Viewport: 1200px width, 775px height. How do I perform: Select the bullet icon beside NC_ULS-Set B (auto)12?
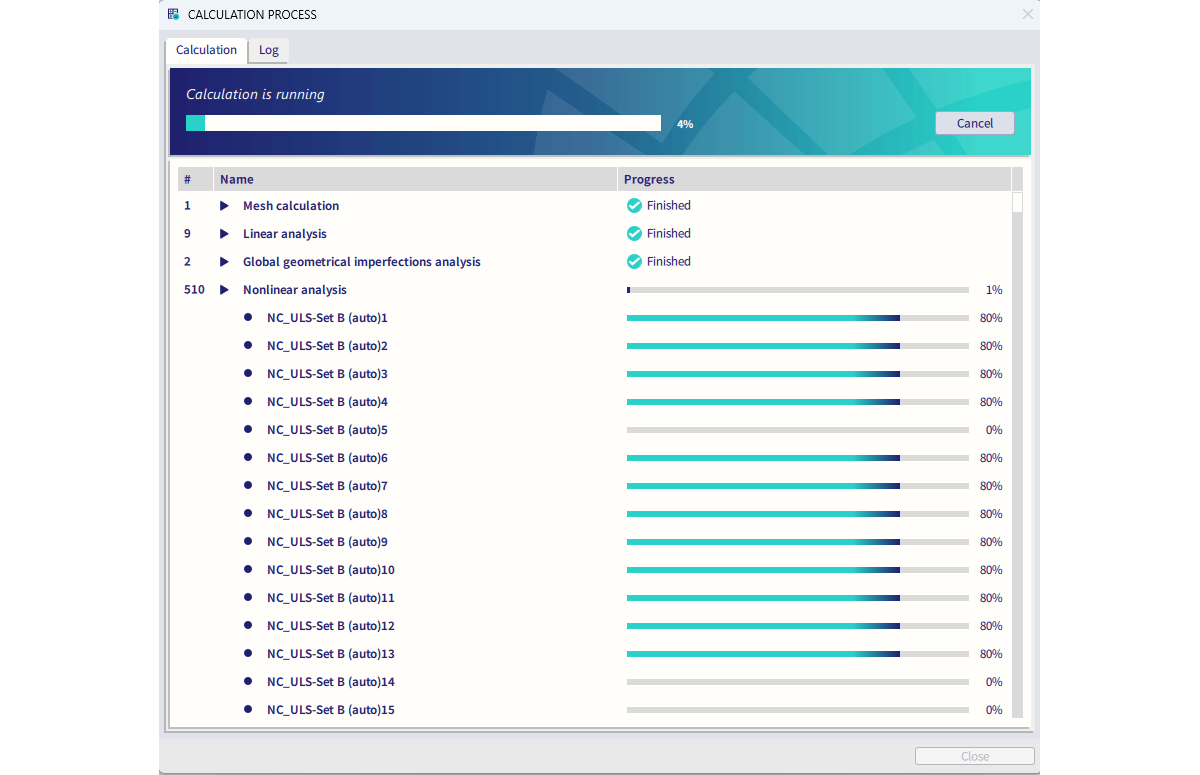coord(247,625)
